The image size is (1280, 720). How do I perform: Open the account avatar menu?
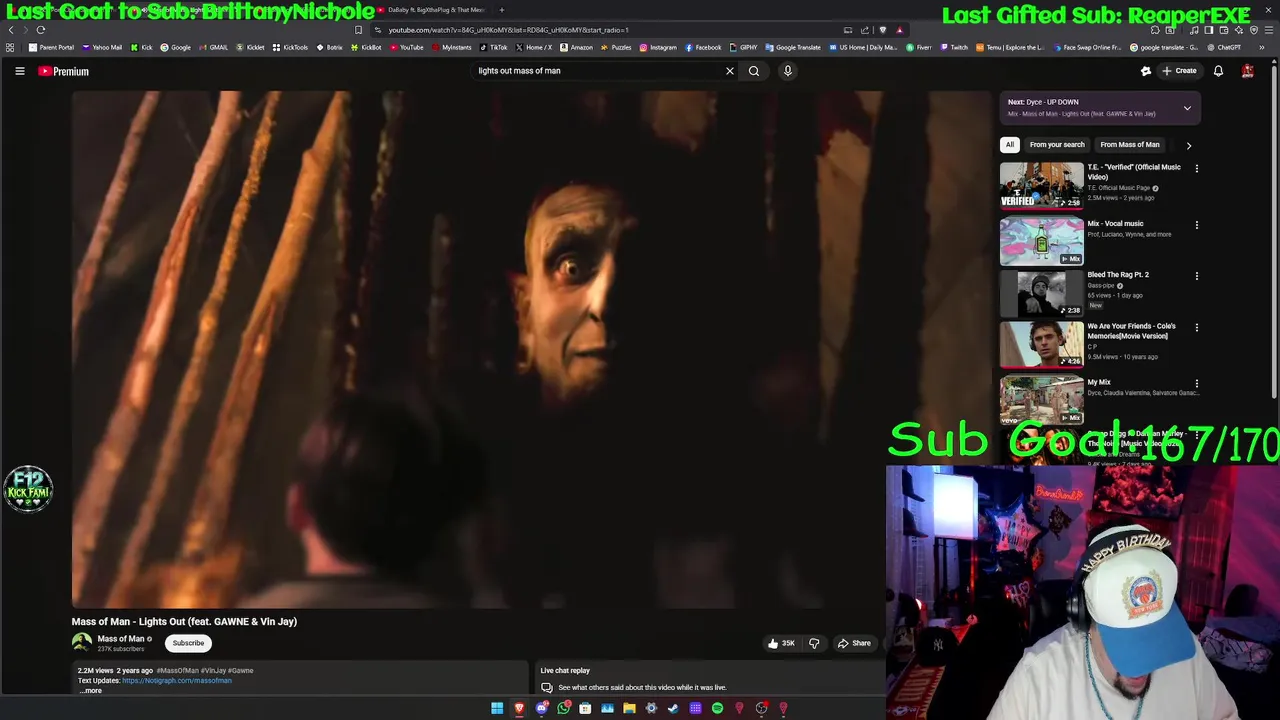point(1247,71)
